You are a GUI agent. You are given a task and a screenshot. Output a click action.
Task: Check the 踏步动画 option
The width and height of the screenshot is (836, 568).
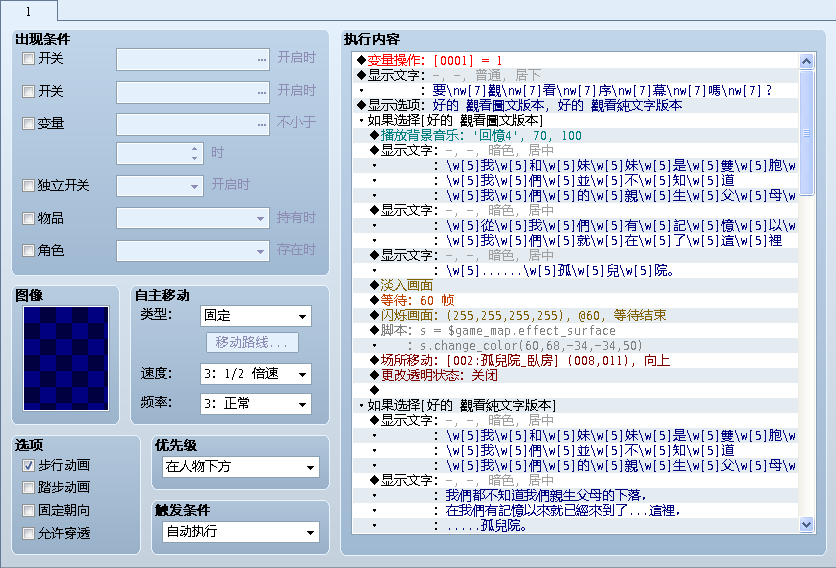click(x=28, y=487)
